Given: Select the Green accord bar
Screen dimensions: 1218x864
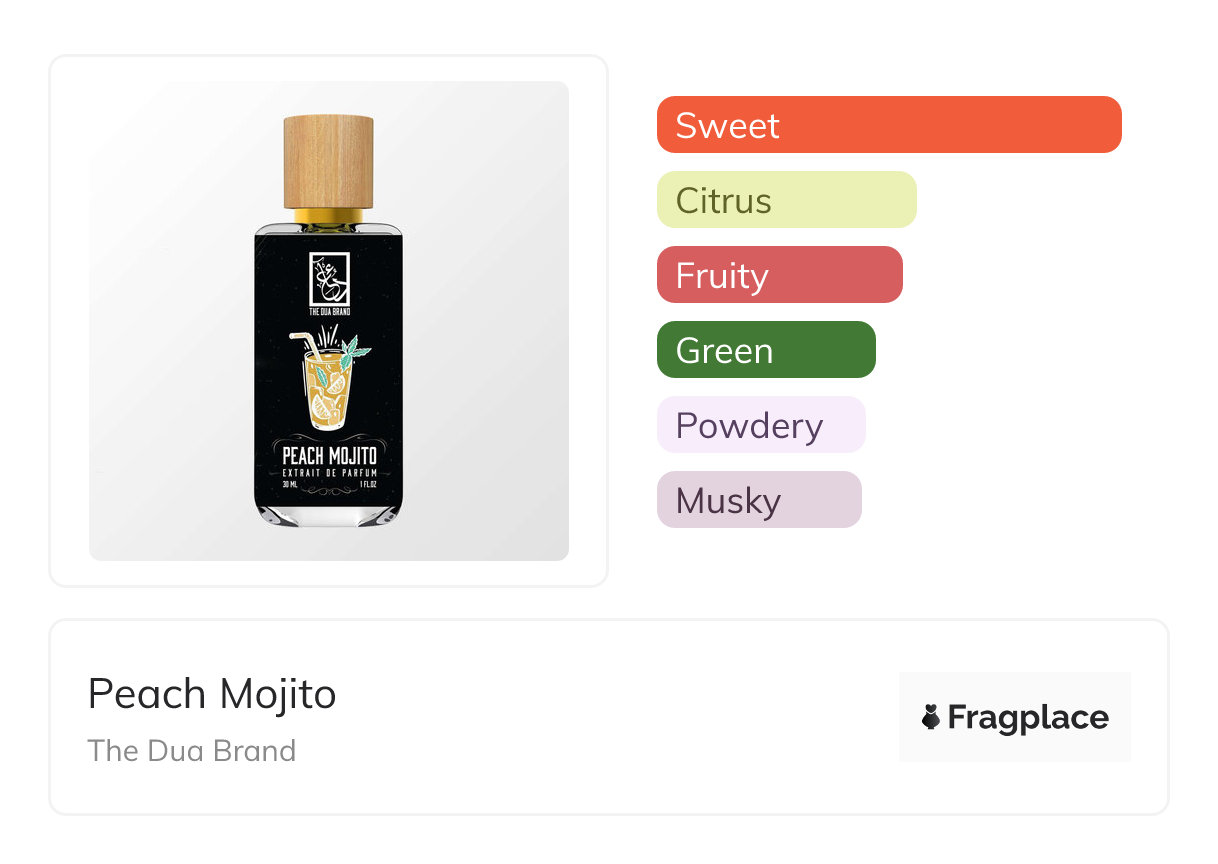Looking at the screenshot, I should tap(765, 350).
